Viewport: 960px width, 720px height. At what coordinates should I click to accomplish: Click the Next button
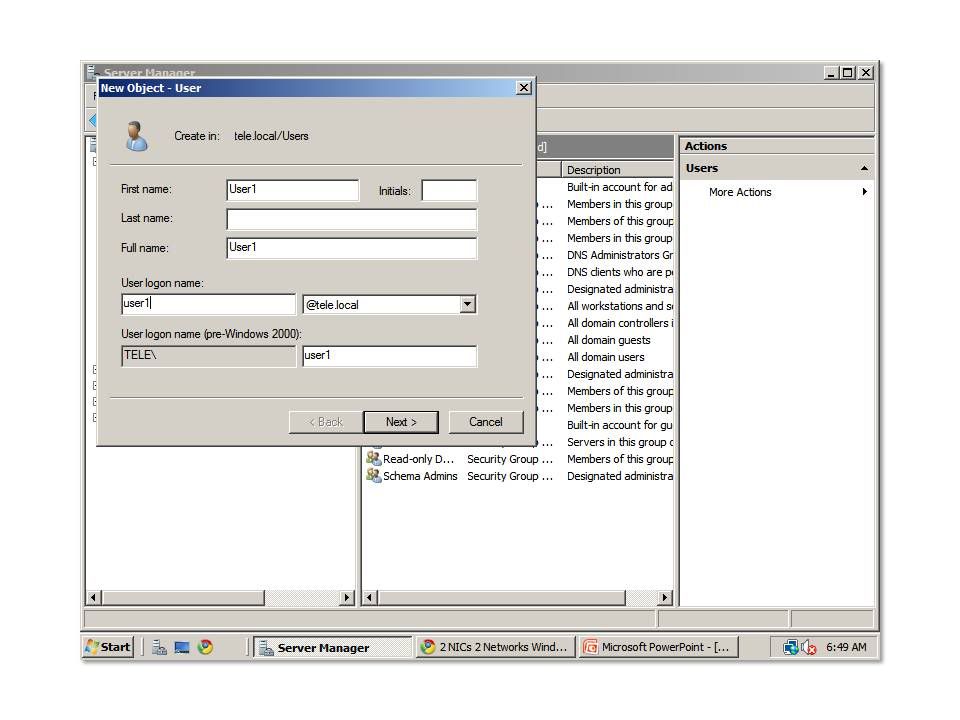click(401, 422)
